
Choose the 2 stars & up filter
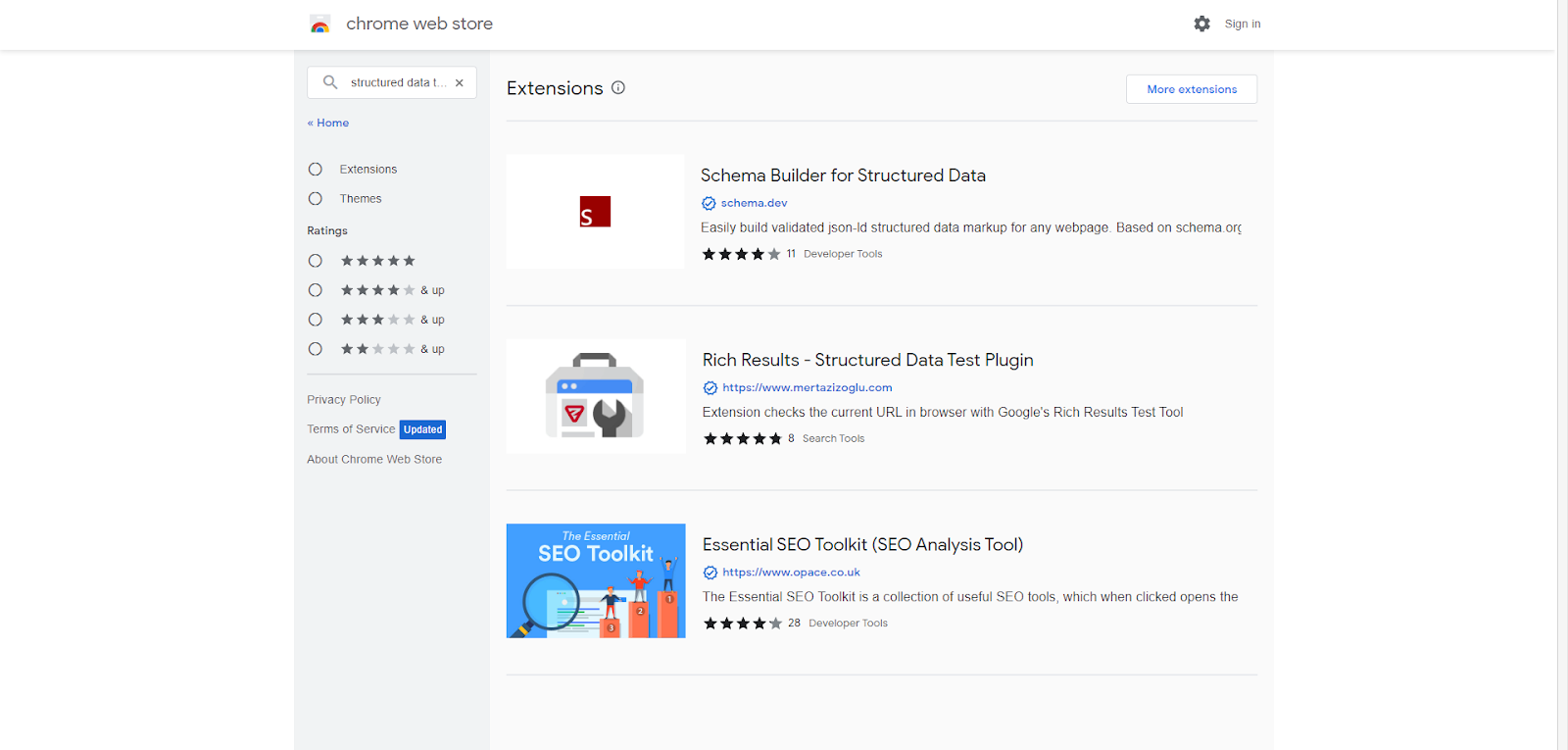316,349
